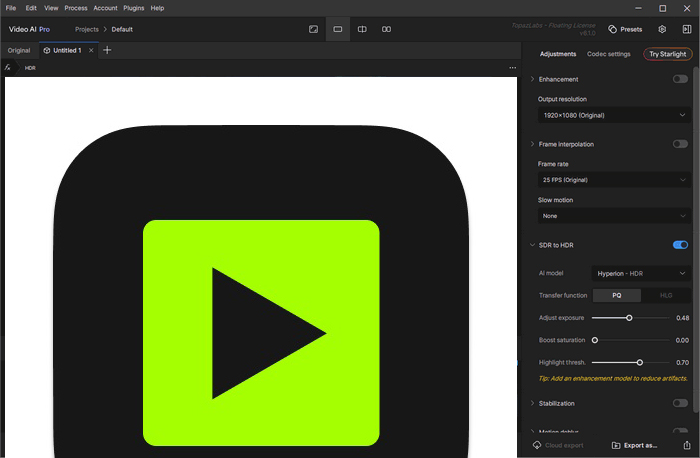The width and height of the screenshot is (700, 458).
Task: Close the Untitled 1 tab
Action: pyautogui.click(x=91, y=50)
